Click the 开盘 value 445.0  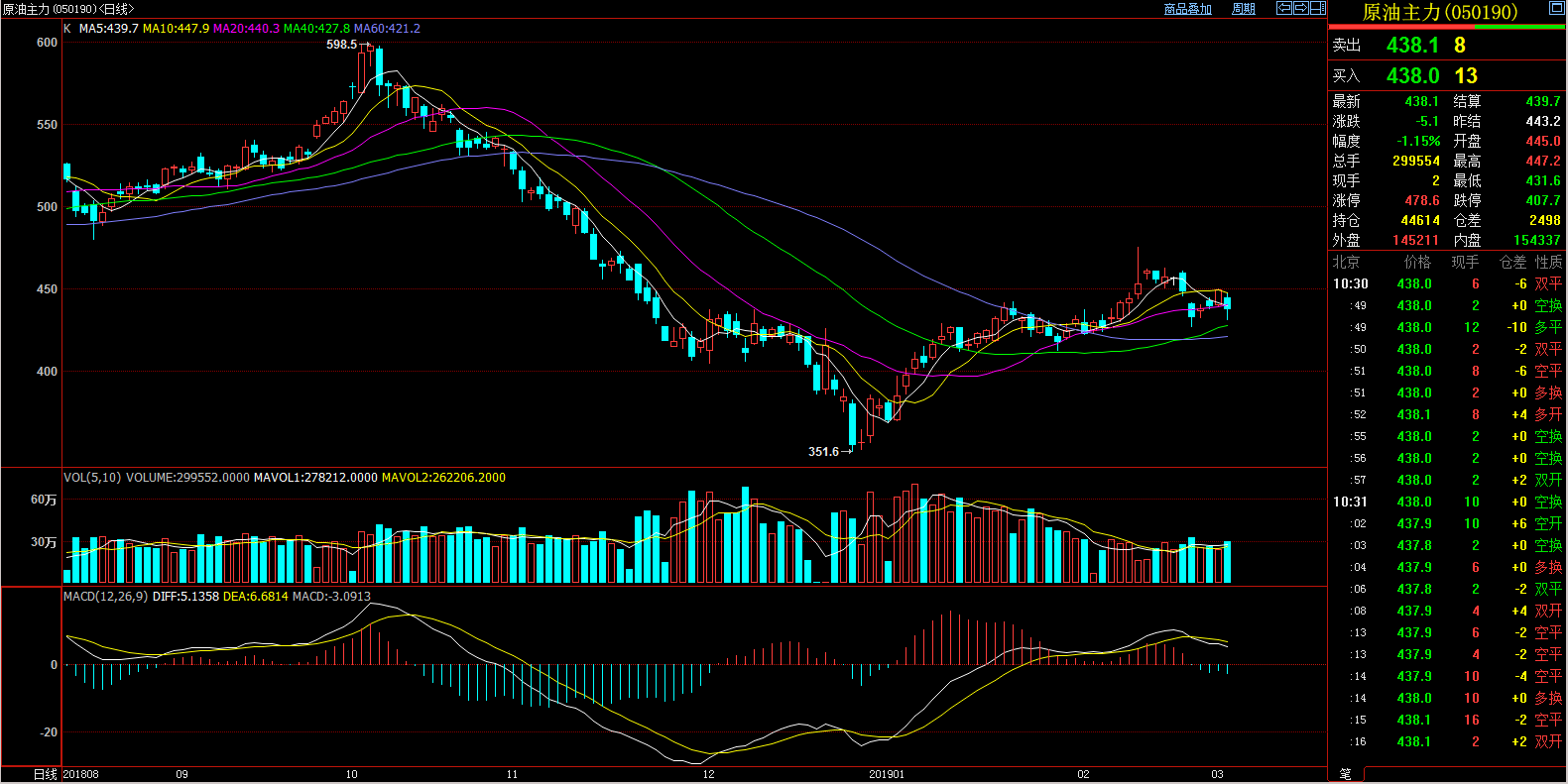(1543, 141)
